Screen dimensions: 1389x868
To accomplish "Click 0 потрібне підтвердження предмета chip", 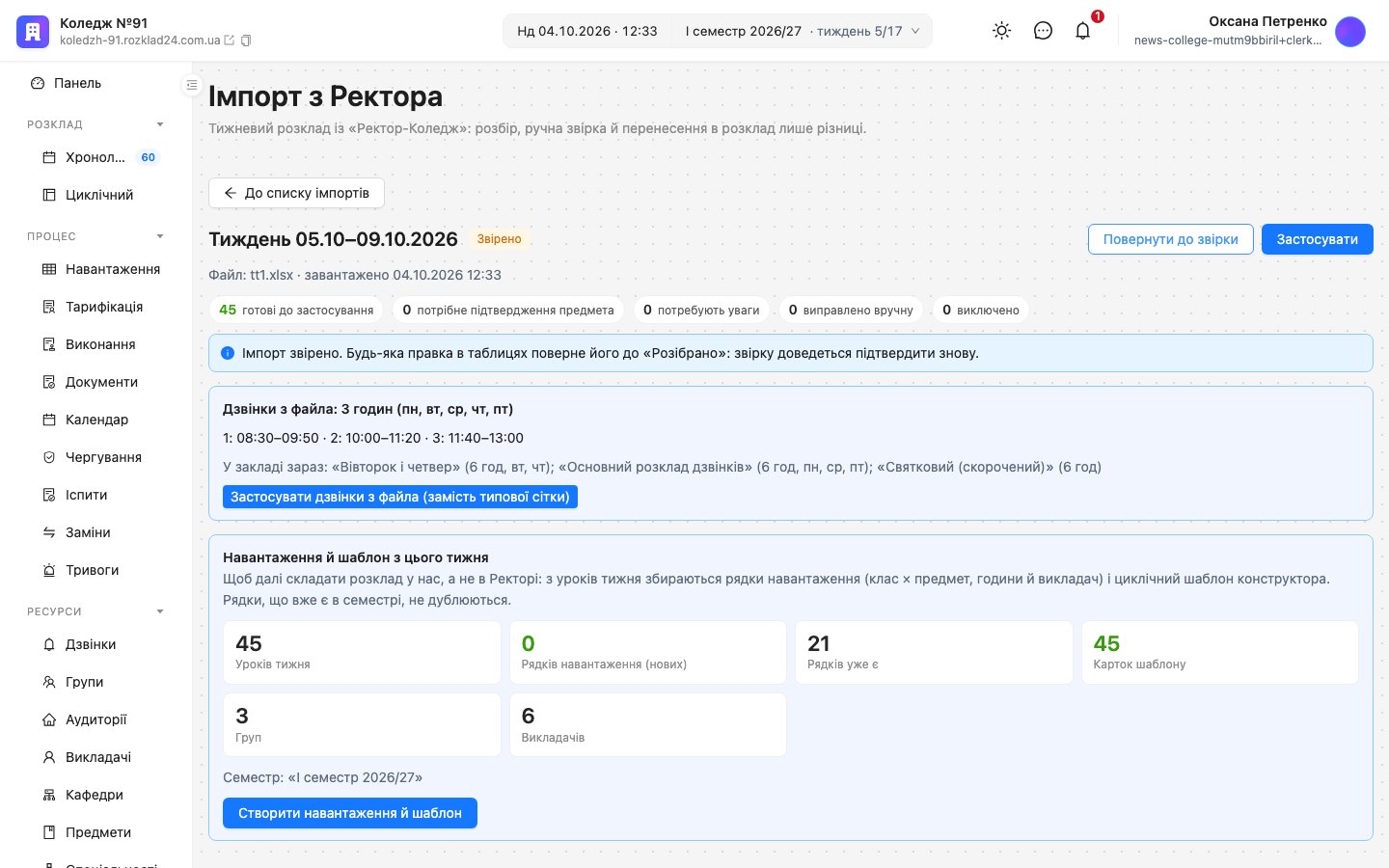I will [508, 310].
